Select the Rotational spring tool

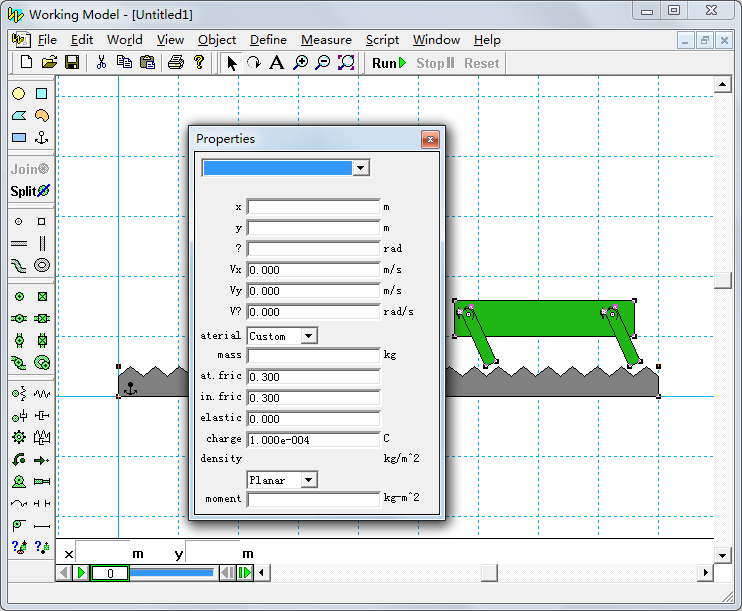tap(19, 394)
